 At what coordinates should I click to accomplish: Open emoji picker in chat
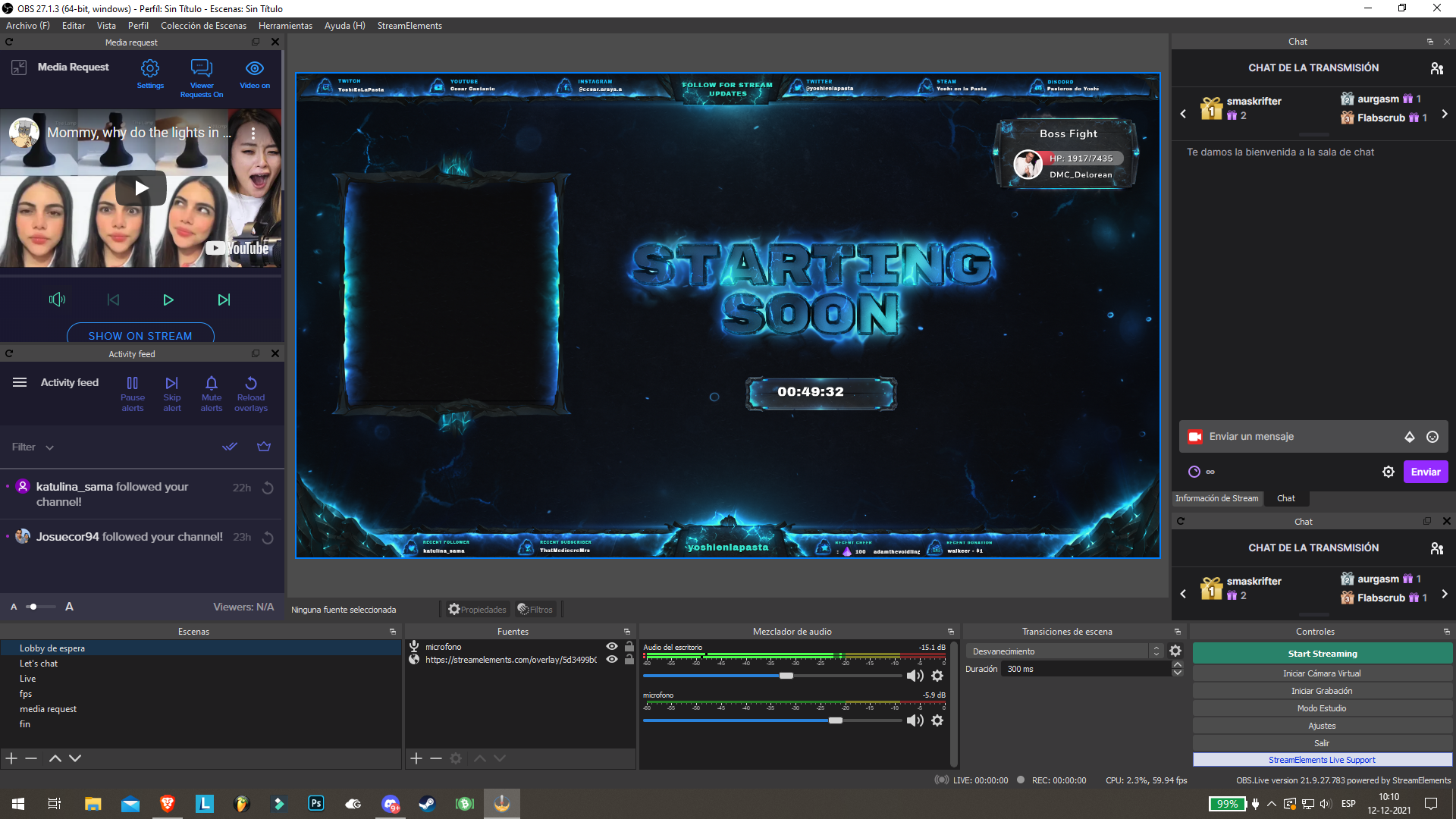1432,437
